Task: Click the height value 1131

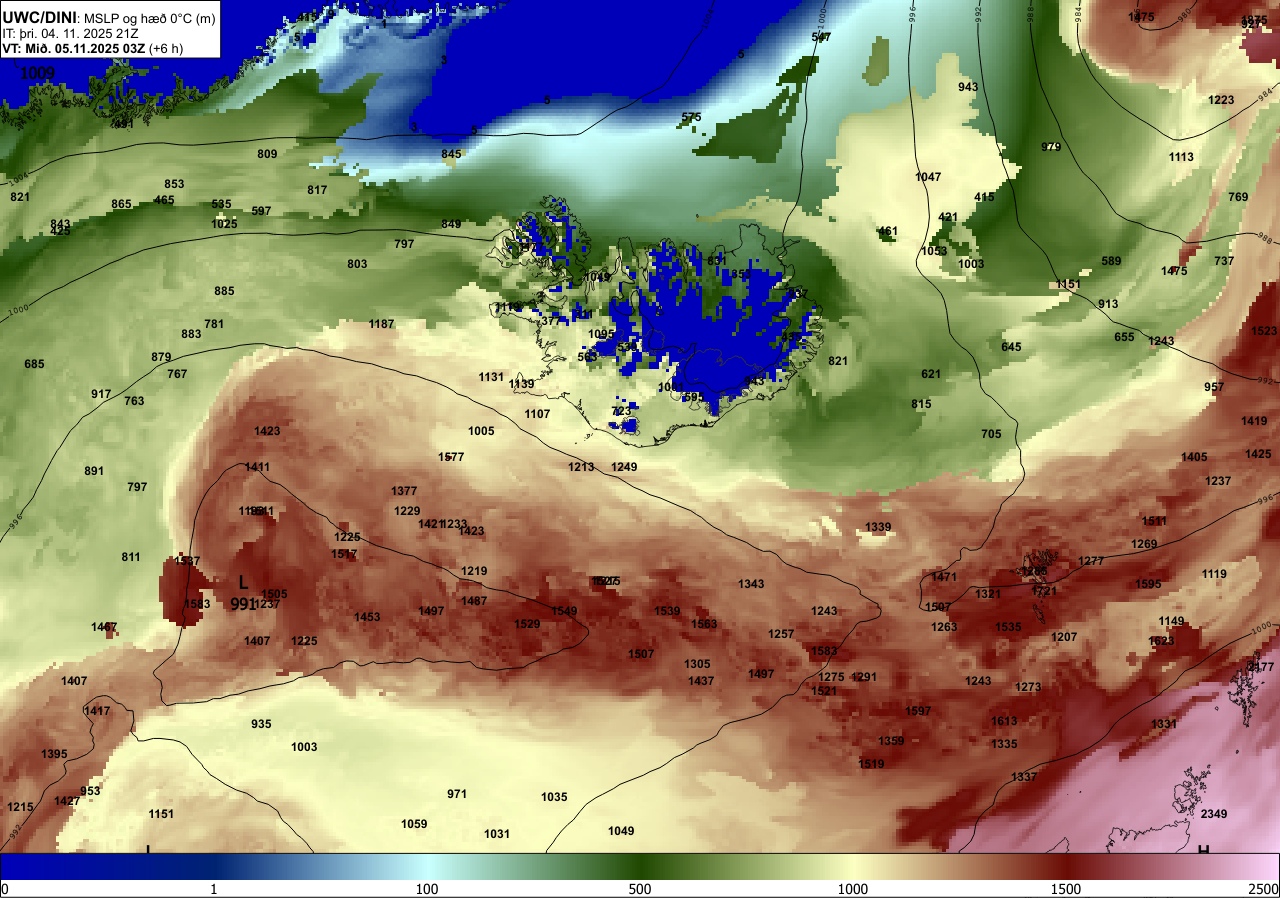Action: point(491,377)
